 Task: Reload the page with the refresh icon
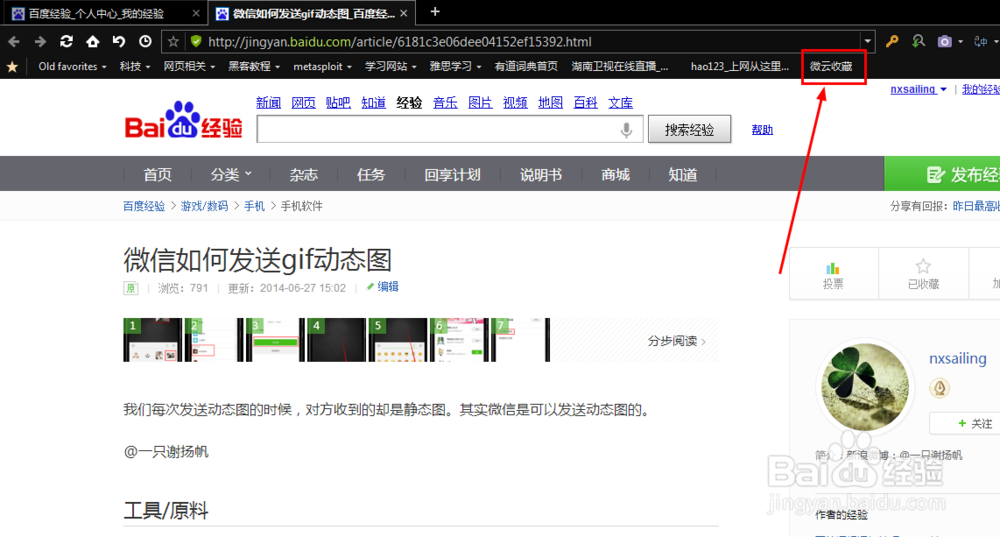click(66, 41)
